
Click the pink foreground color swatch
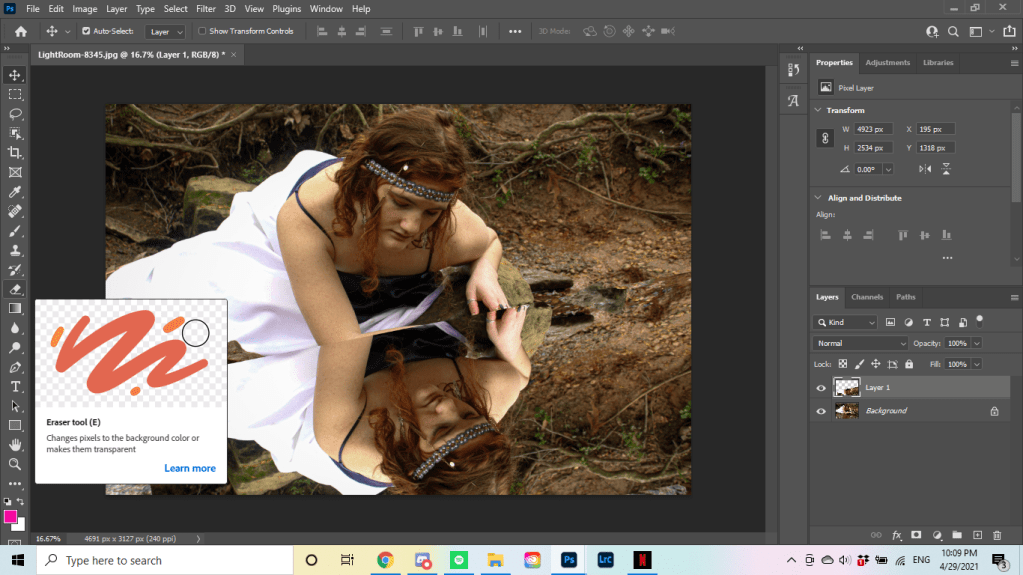click(x=10, y=517)
